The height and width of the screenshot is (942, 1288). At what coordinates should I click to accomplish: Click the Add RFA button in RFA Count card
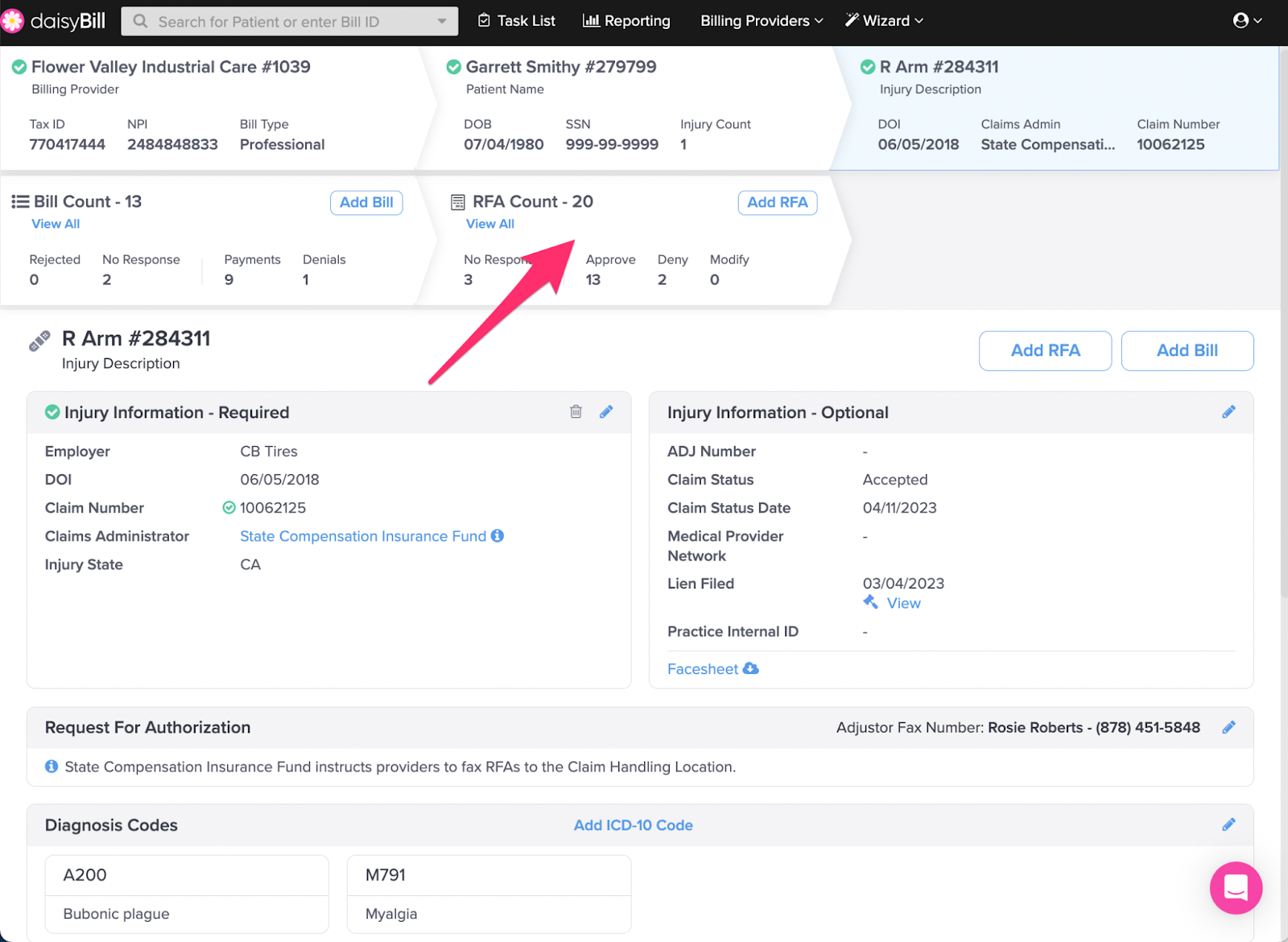coord(777,202)
